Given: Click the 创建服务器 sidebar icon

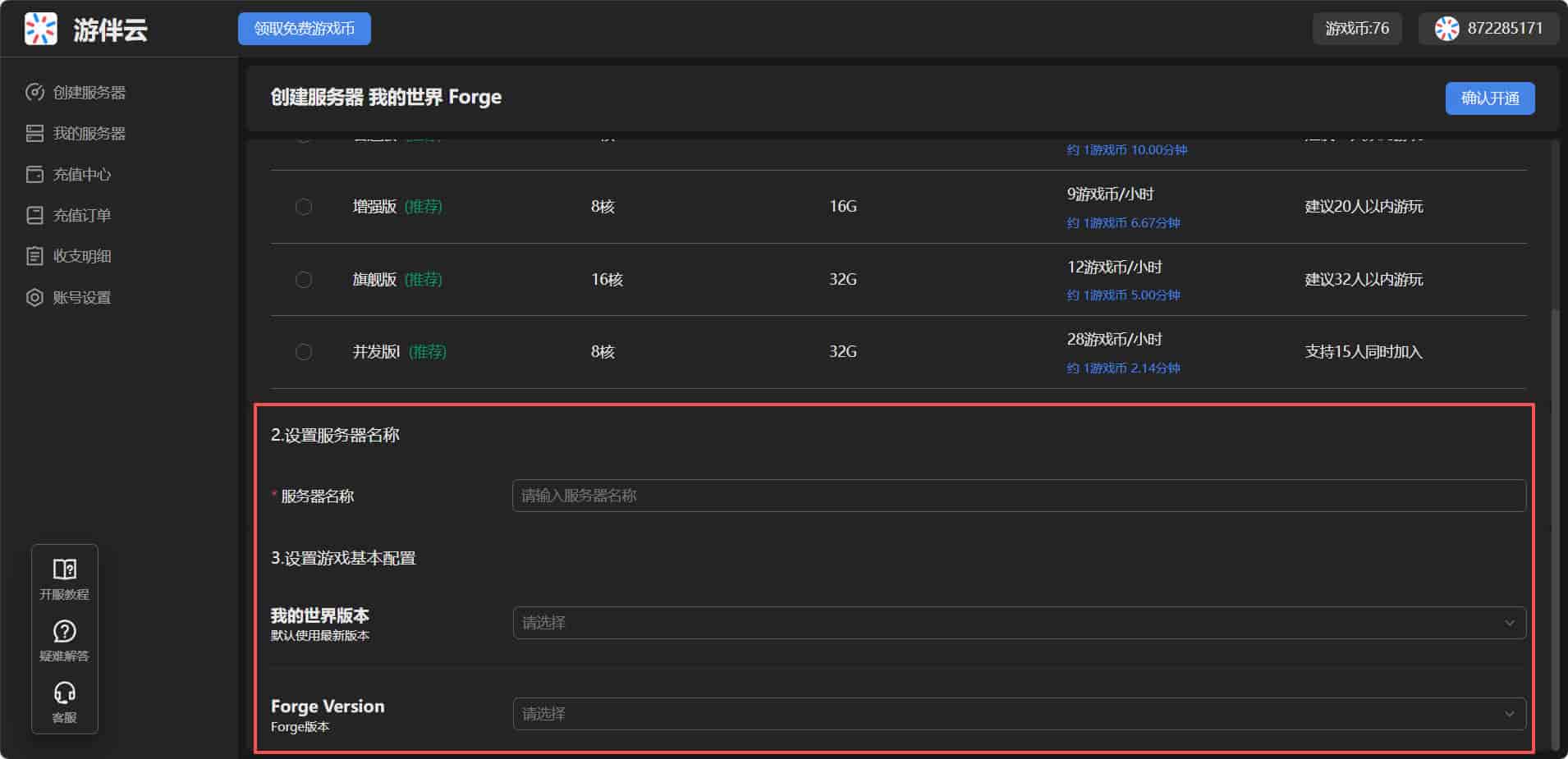Looking at the screenshot, I should point(34,92).
